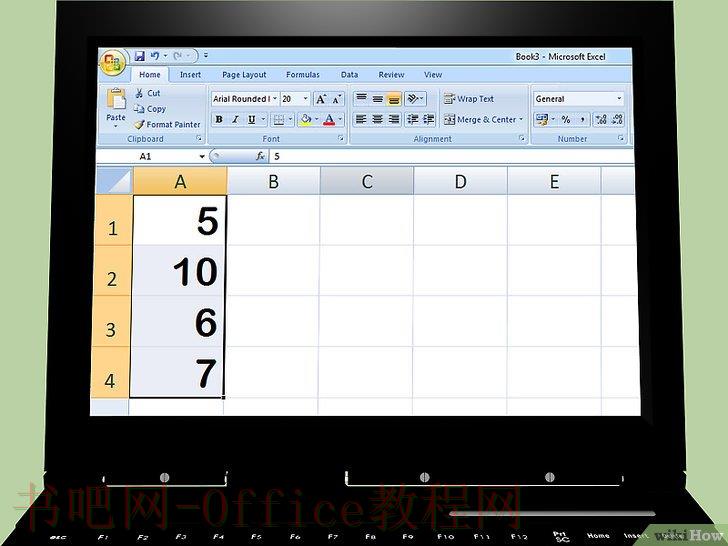
Task: Open Alignment dialog launcher
Action: click(522, 138)
